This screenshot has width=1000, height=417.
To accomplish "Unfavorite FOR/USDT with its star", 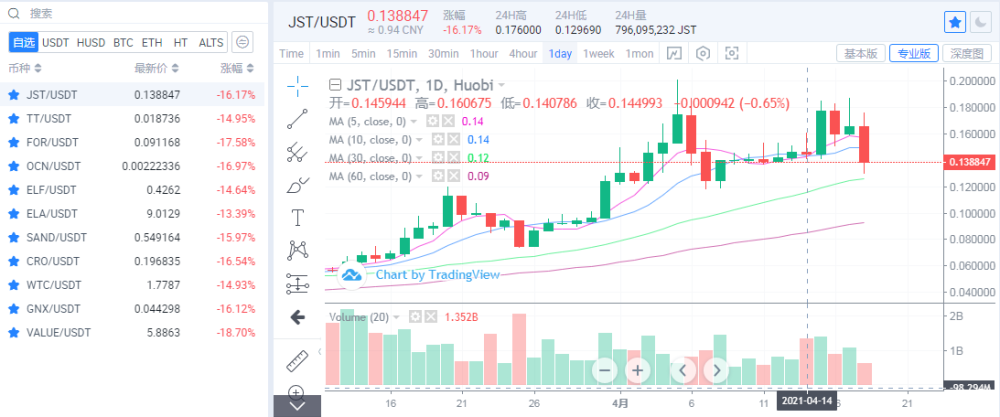I will click(x=13, y=142).
